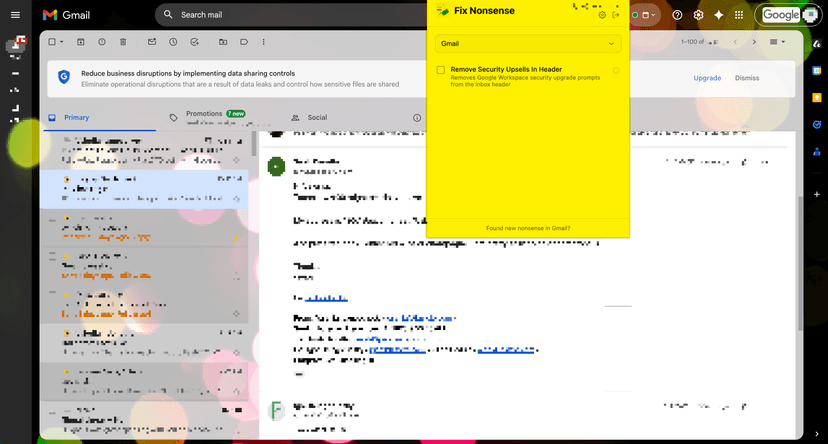Open Google apps grid
The image size is (828, 444).
click(x=739, y=15)
